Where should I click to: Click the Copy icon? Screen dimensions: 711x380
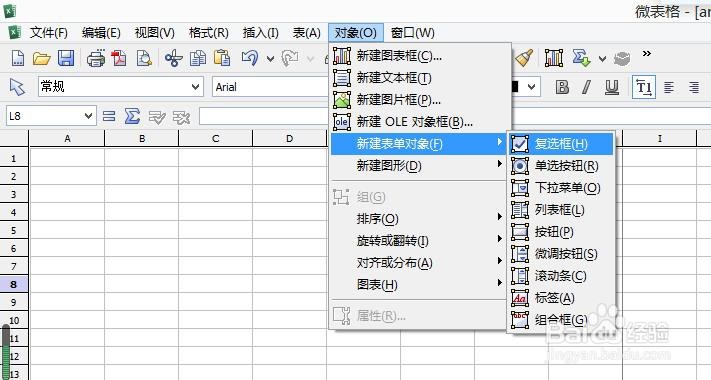point(198,58)
